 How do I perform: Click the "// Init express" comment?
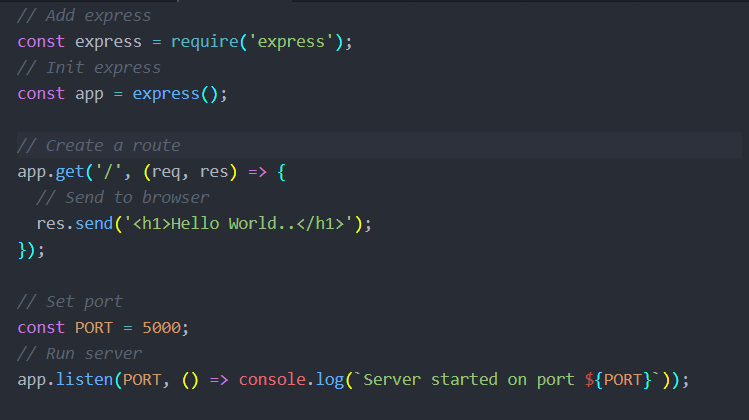pos(89,68)
